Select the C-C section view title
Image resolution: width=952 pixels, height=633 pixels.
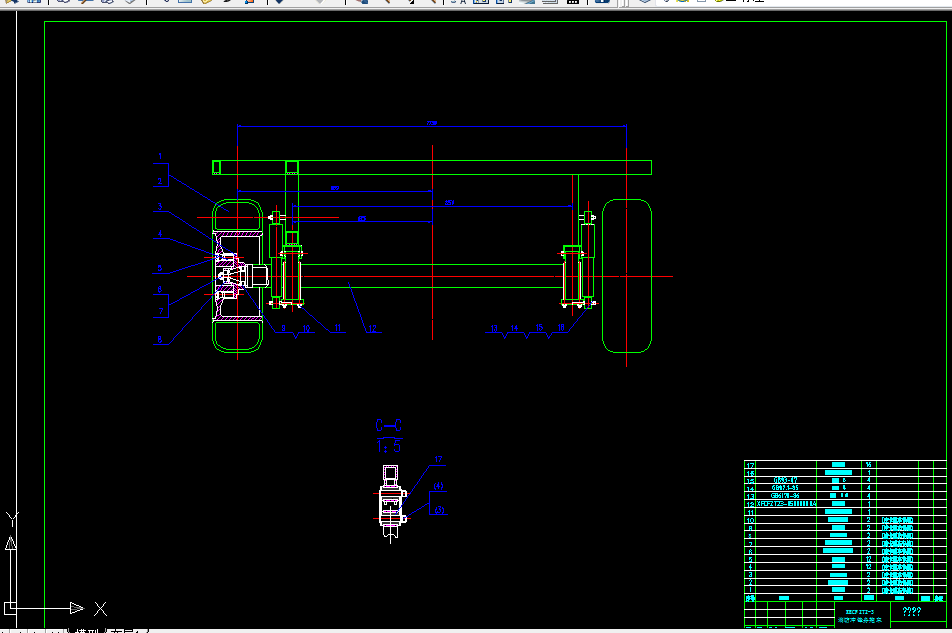[389, 425]
